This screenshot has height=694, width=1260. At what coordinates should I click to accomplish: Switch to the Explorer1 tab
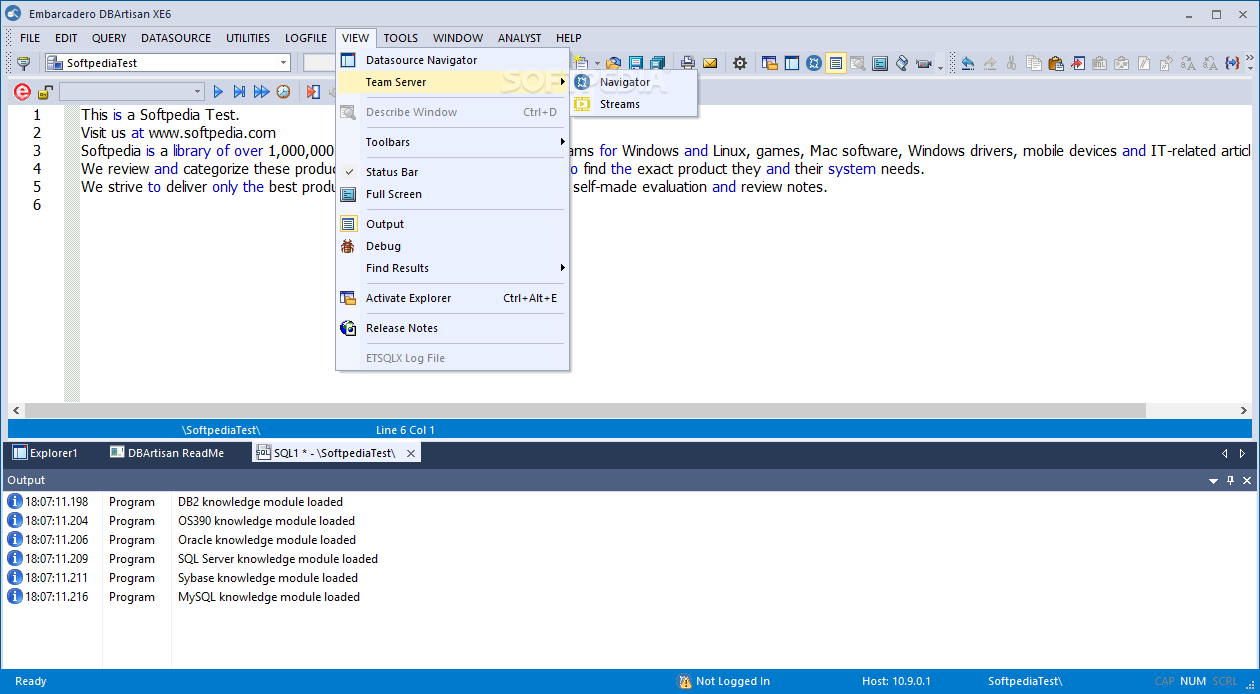point(46,453)
